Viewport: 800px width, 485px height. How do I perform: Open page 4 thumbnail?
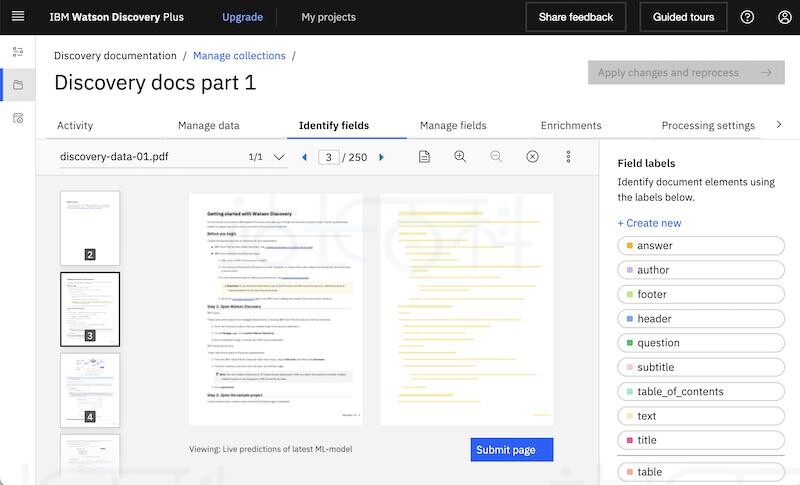pos(90,390)
